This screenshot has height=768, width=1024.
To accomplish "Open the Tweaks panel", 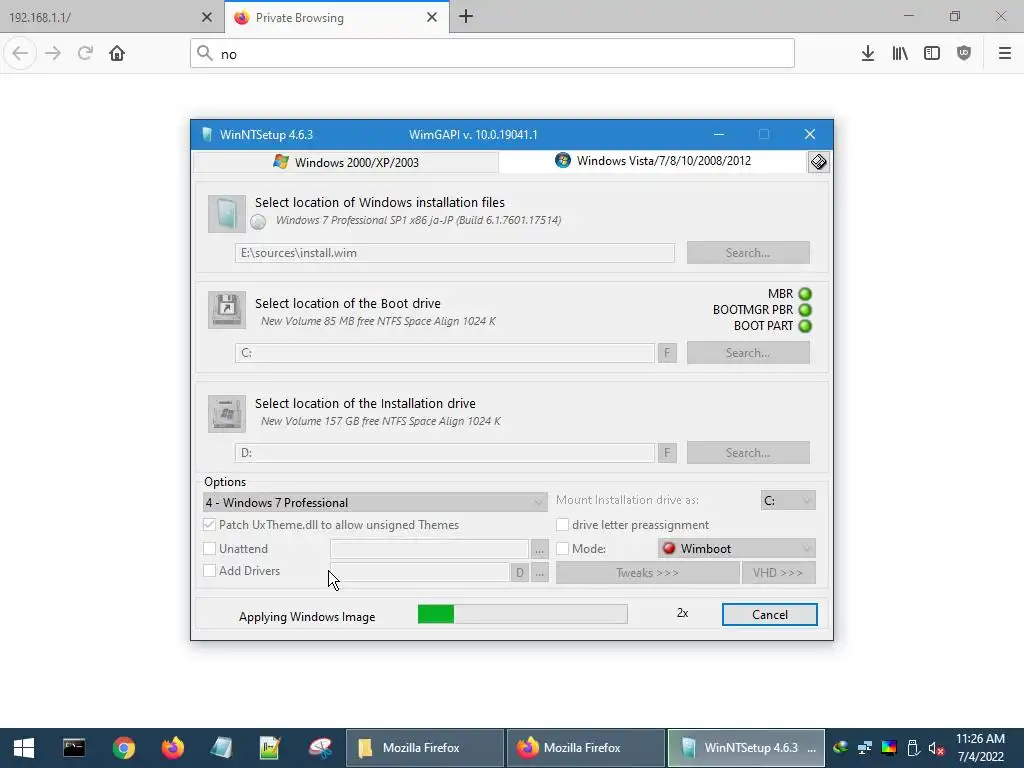I will point(647,573).
